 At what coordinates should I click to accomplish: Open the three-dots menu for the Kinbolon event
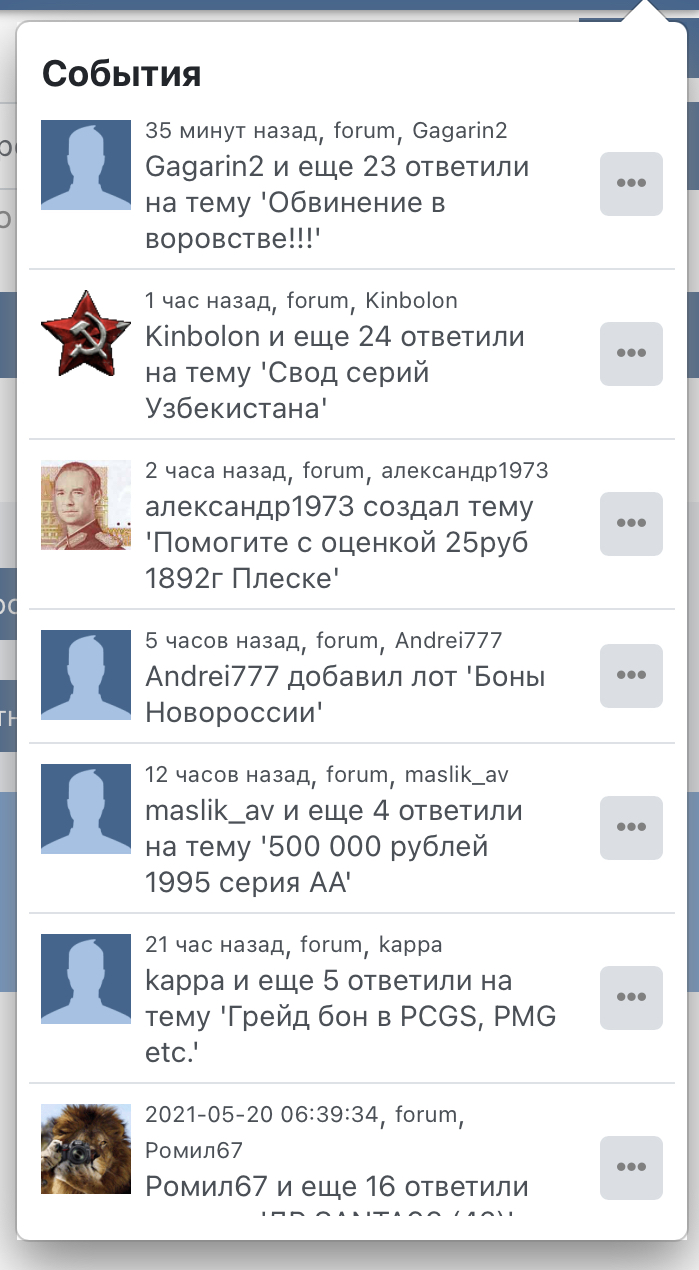(x=631, y=353)
